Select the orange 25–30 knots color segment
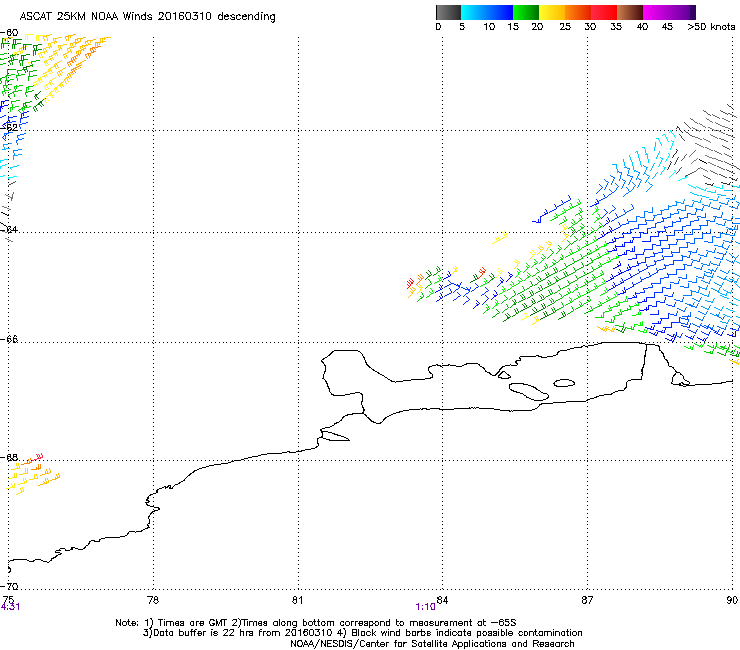Screen dimensions: 740x650 click(x=578, y=12)
